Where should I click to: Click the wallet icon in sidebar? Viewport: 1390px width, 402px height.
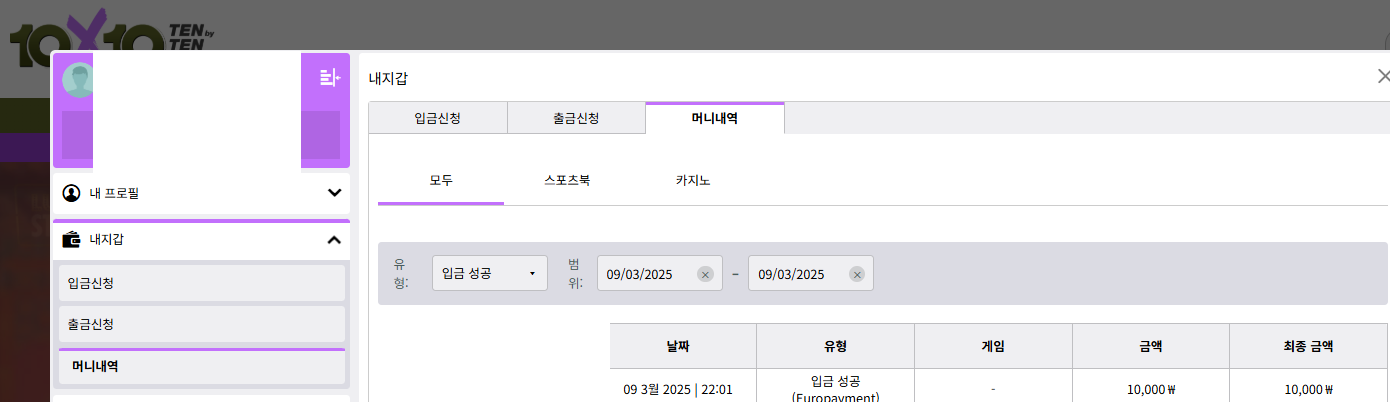pos(71,240)
